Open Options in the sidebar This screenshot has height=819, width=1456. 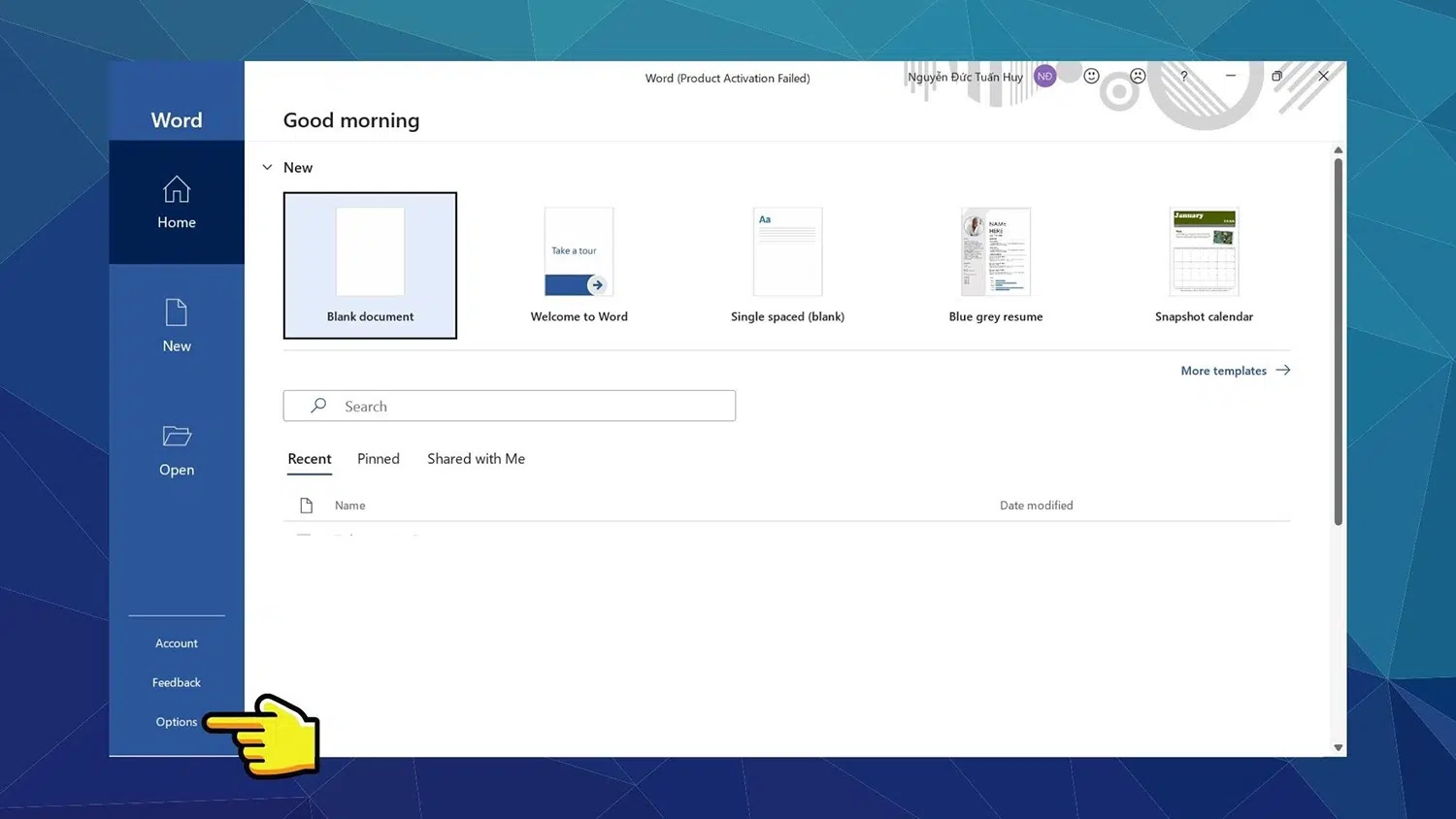point(177,722)
